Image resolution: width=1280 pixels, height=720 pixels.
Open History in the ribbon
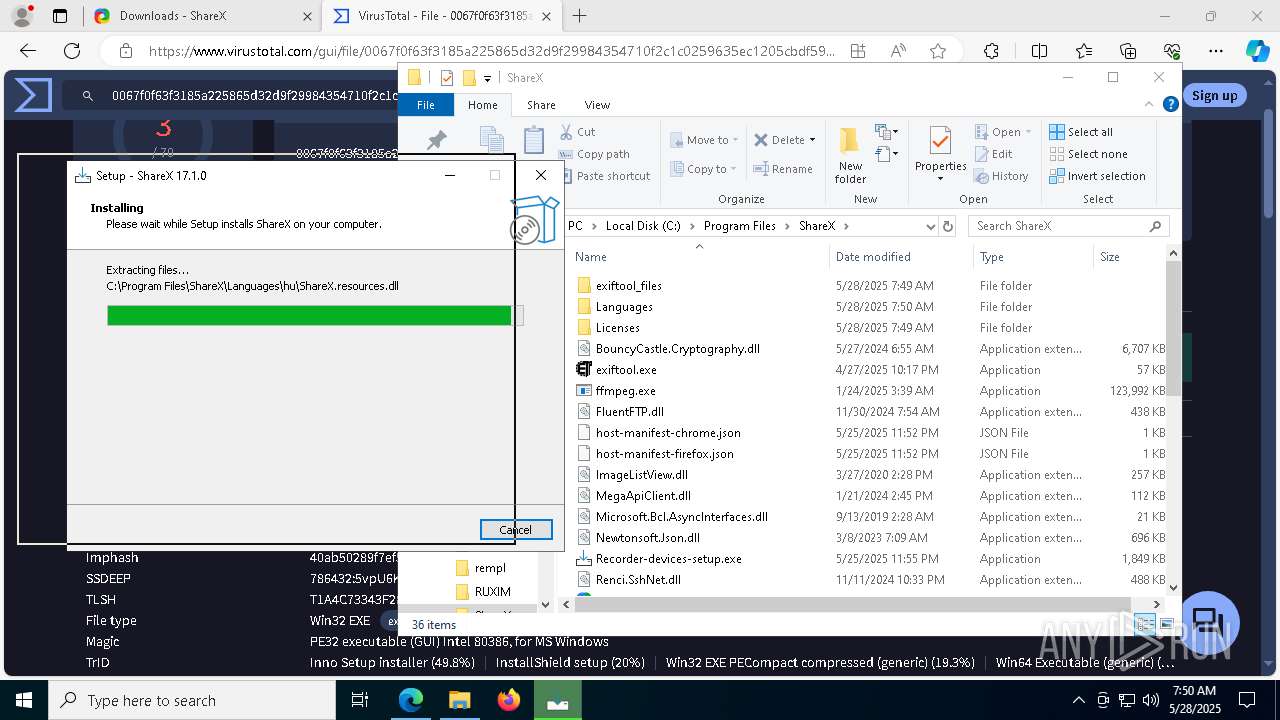1001,176
